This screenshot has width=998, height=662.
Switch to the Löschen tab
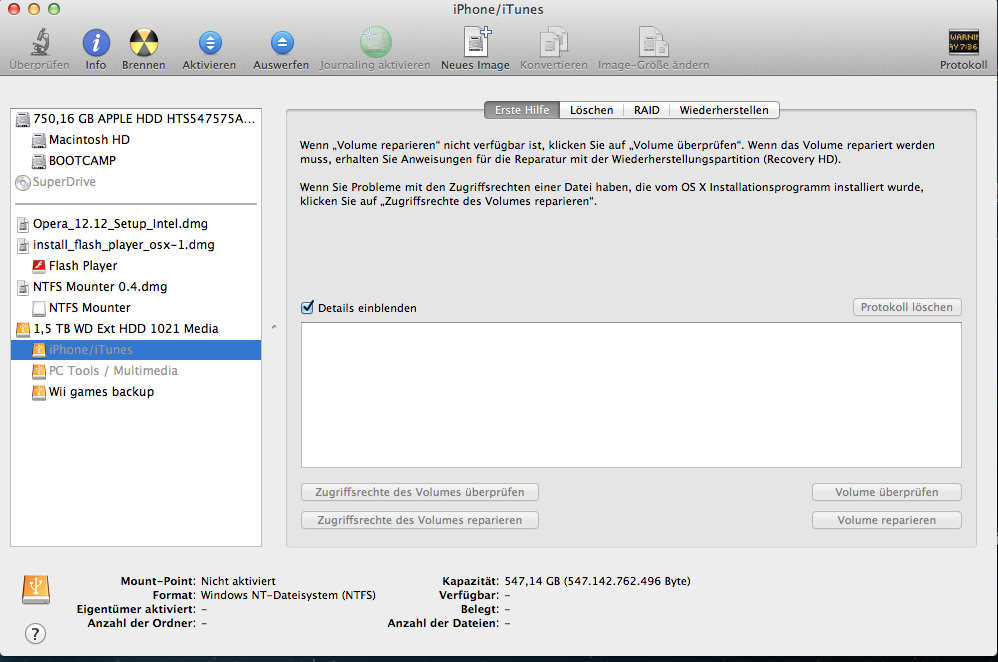591,110
